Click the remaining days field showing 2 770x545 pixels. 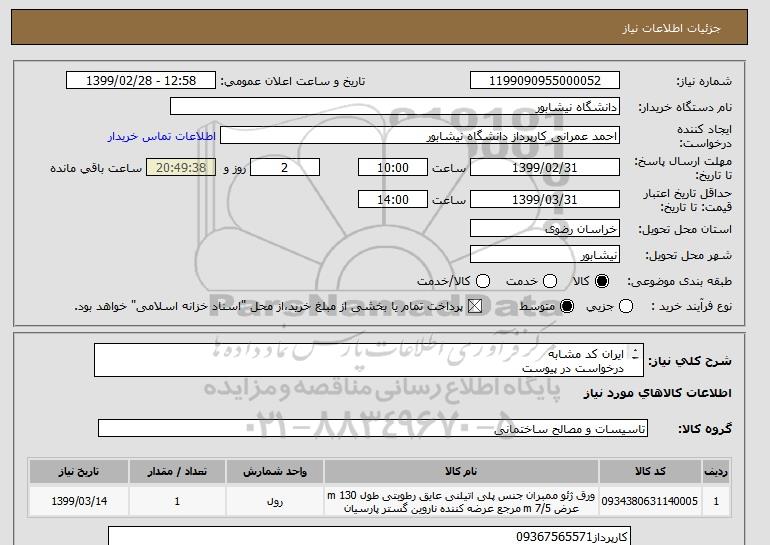coord(285,167)
